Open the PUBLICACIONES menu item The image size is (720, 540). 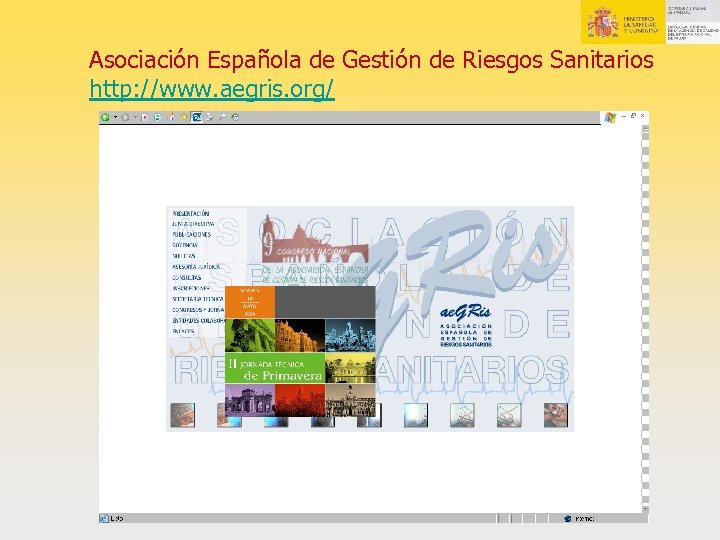191,235
